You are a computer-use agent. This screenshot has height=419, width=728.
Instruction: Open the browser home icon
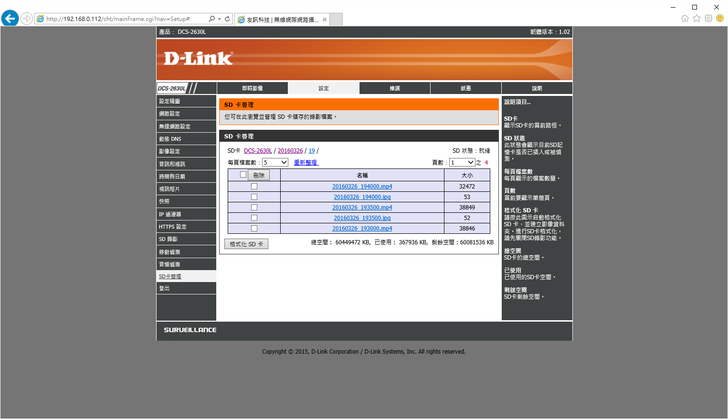[x=684, y=18]
